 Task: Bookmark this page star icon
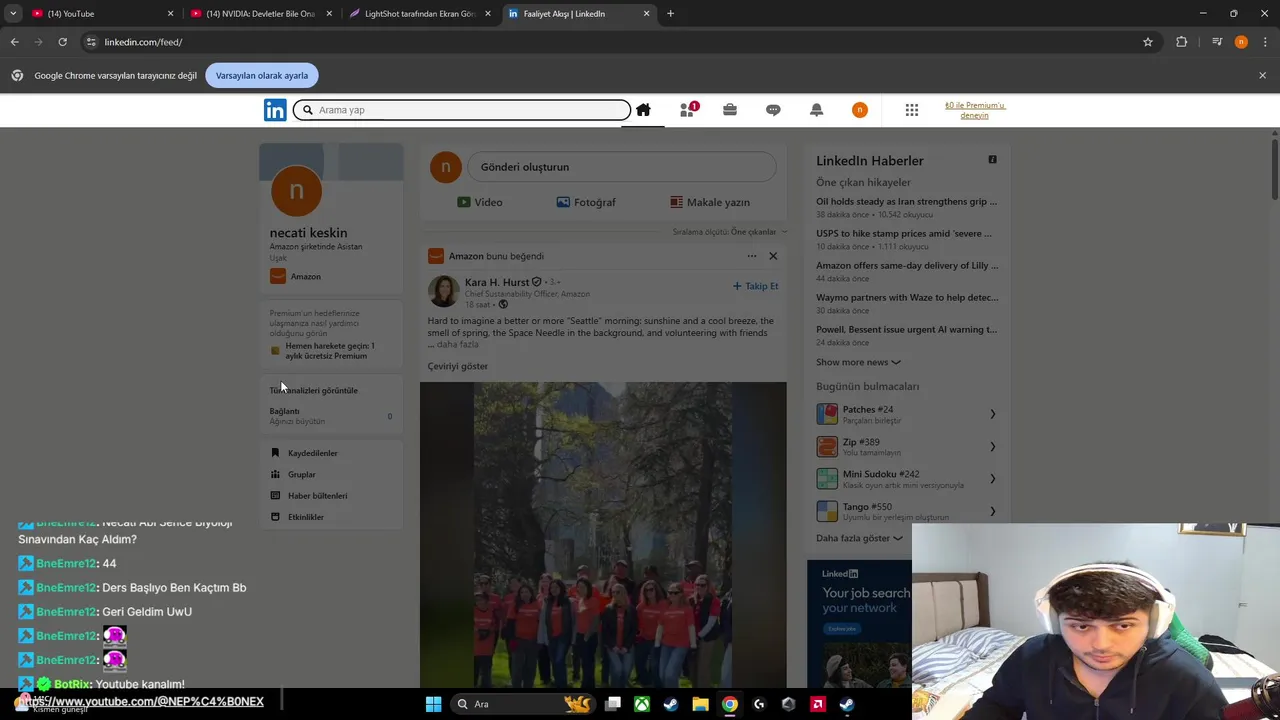tap(1148, 42)
